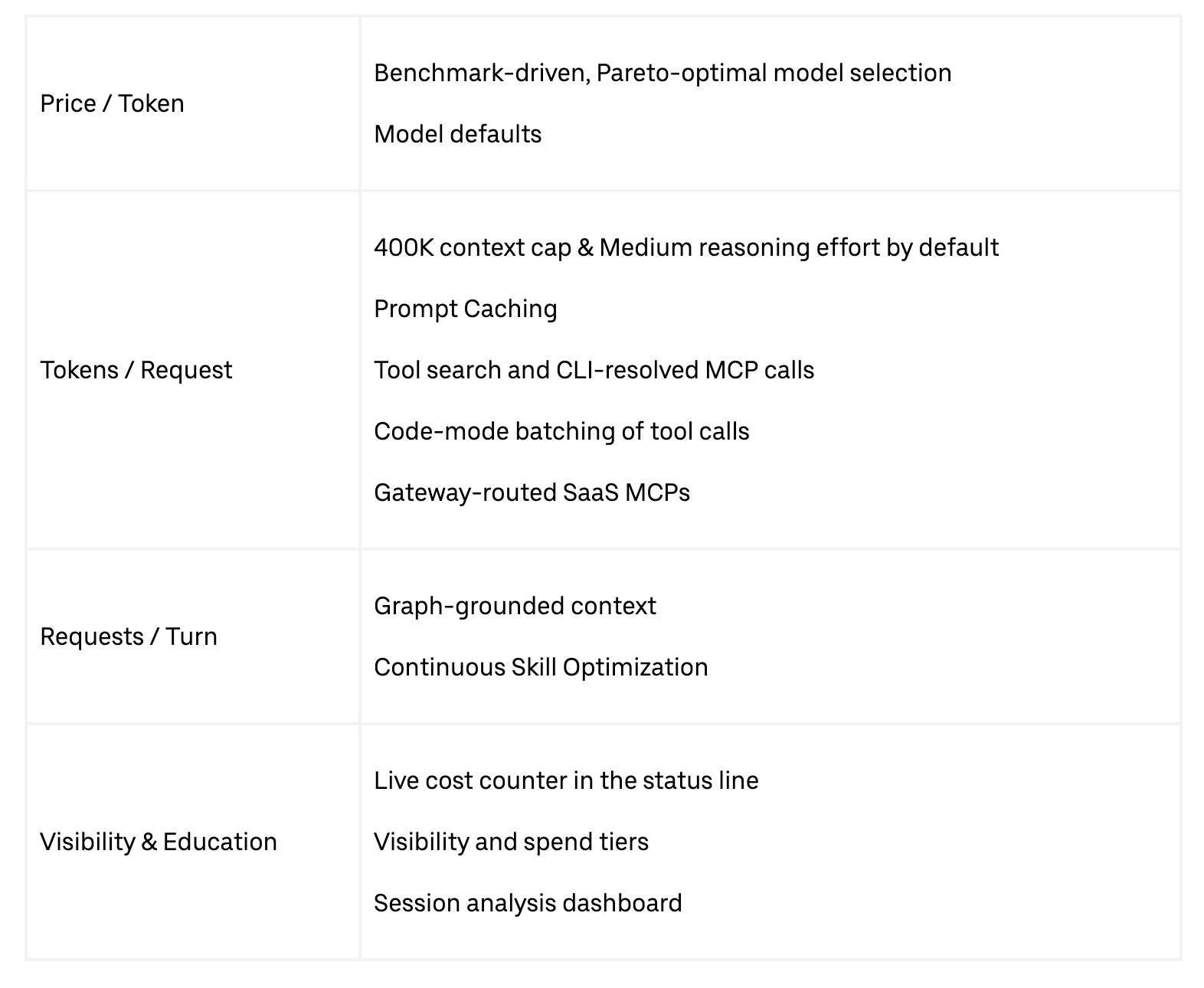Click the Model defaults entry

tap(457, 134)
